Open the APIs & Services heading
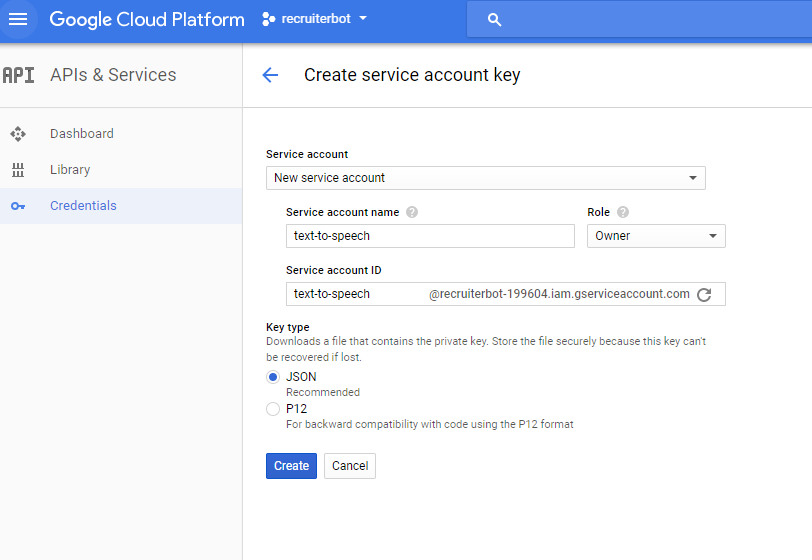This screenshot has height=560, width=812. pos(113,75)
